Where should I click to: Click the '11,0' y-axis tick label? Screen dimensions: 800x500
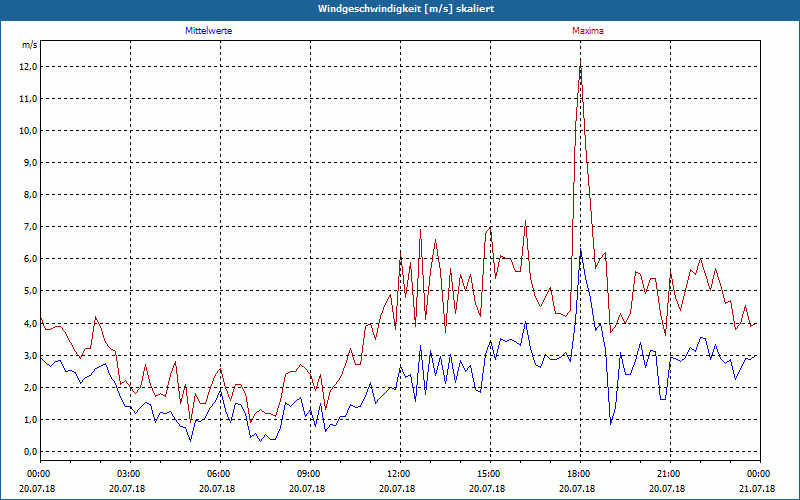(29, 99)
